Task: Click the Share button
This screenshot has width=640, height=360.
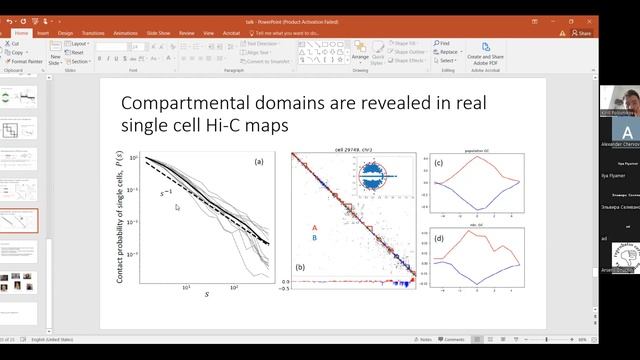Action: point(582,33)
